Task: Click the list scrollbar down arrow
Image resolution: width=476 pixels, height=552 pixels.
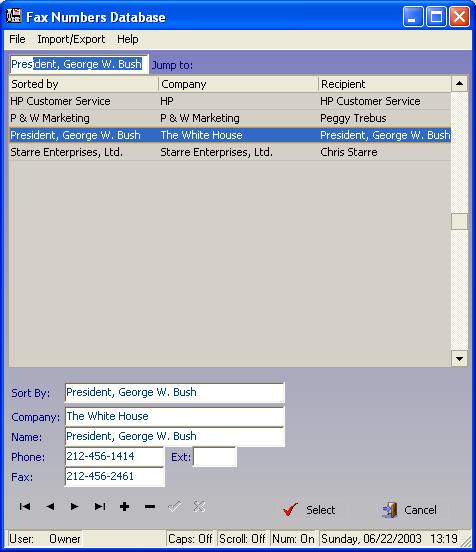Action: coord(459,359)
